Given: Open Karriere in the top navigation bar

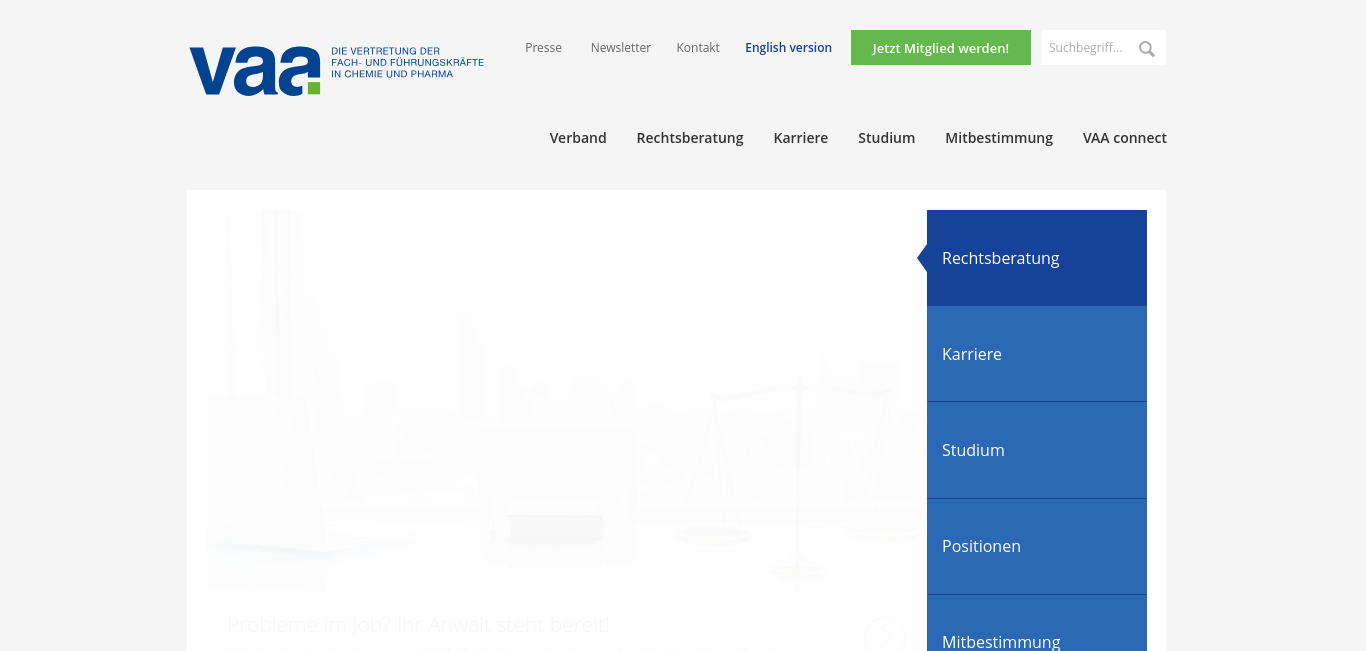Looking at the screenshot, I should [x=801, y=138].
